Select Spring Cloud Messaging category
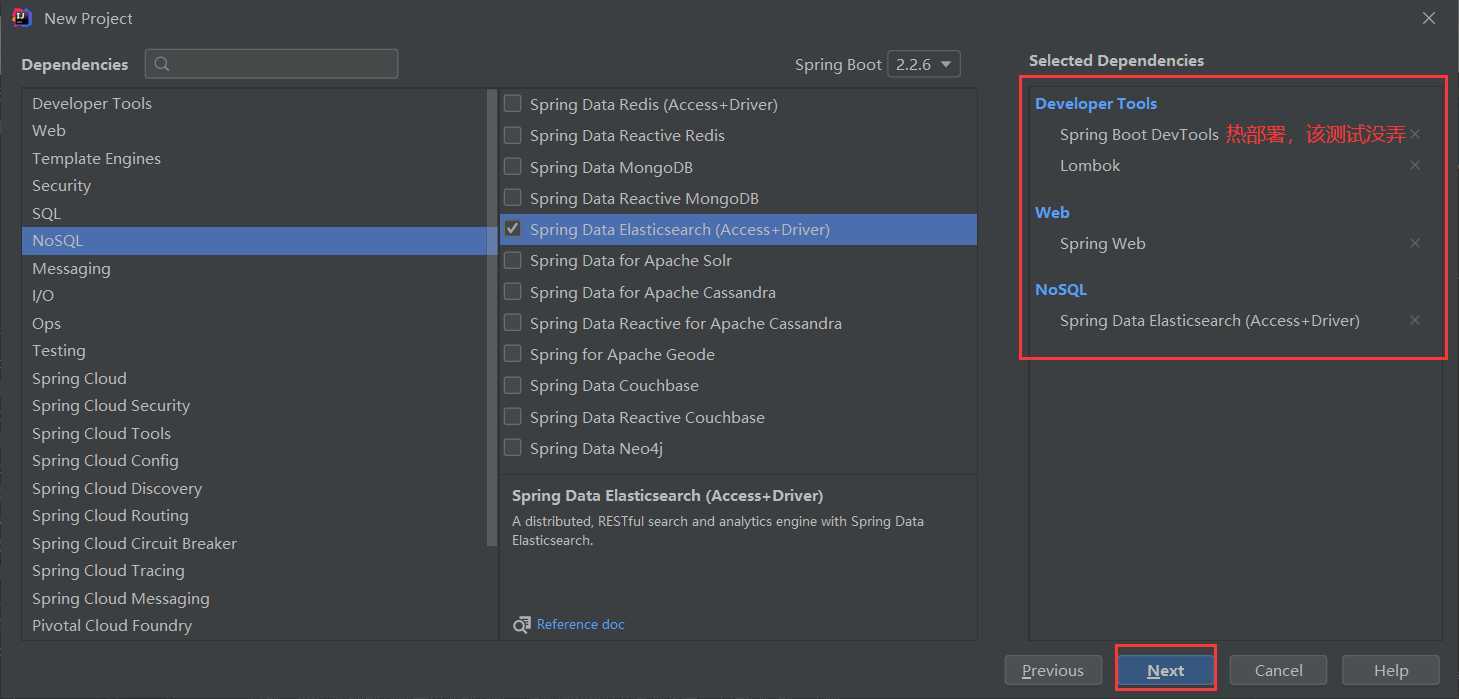The image size is (1459, 699). 254,598
